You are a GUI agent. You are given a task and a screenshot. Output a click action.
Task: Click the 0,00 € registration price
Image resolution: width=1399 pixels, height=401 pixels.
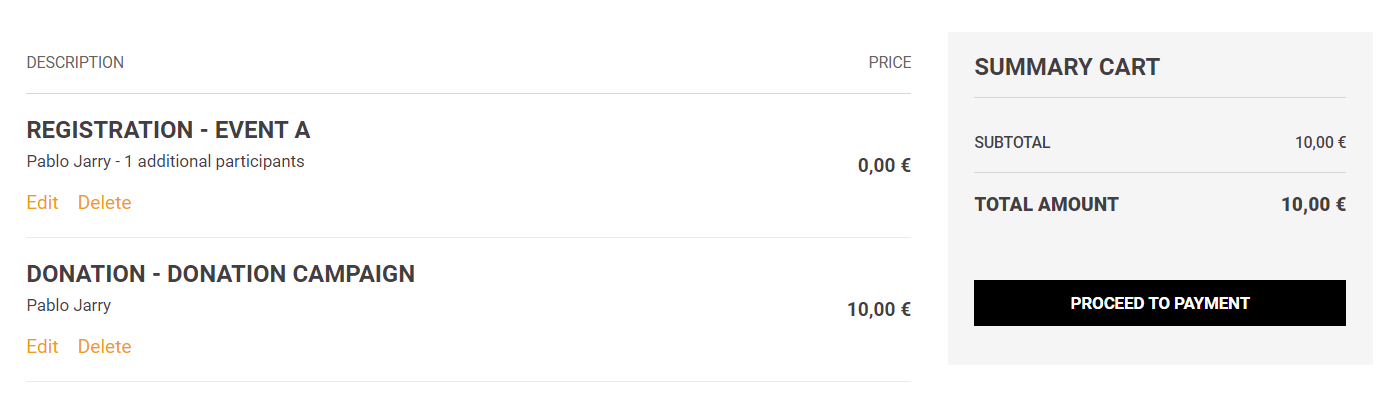click(884, 166)
